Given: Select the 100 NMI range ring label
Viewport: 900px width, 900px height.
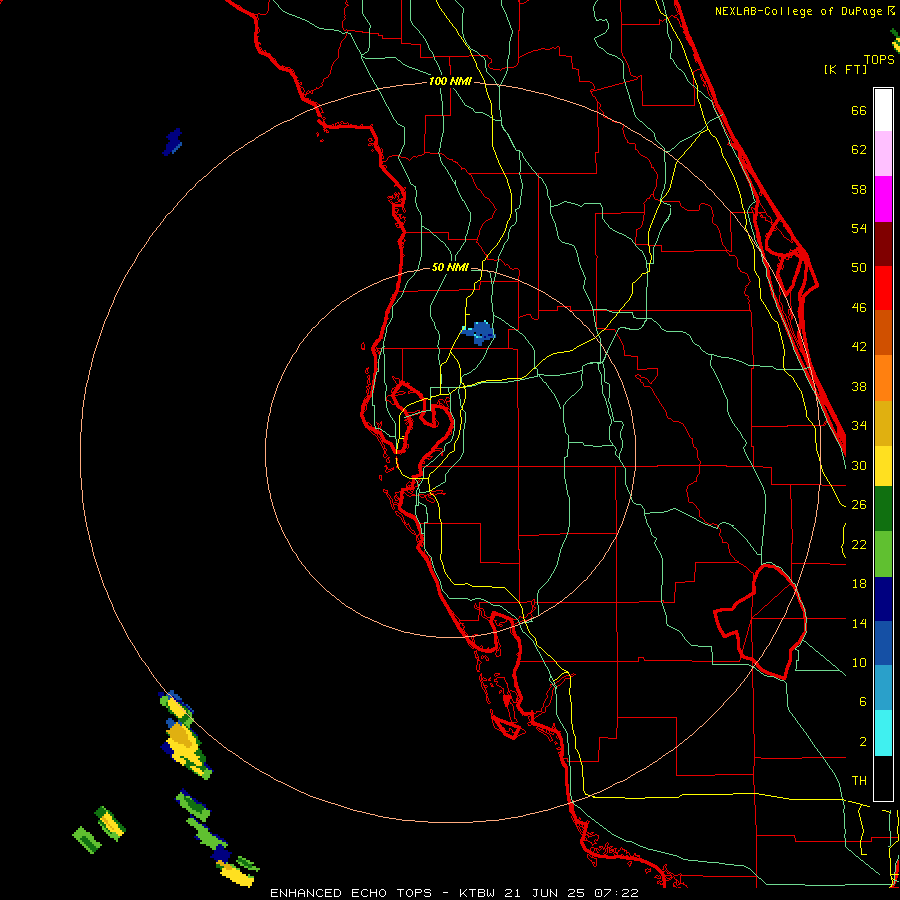Looking at the screenshot, I should [x=450, y=81].
